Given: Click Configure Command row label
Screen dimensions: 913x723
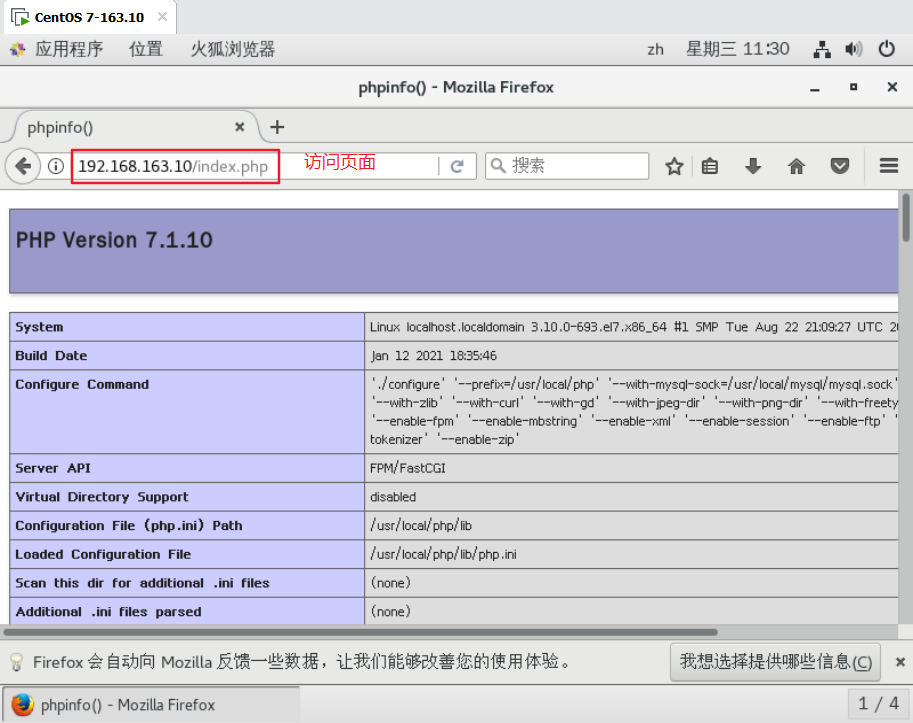Looking at the screenshot, I should tap(82, 384).
